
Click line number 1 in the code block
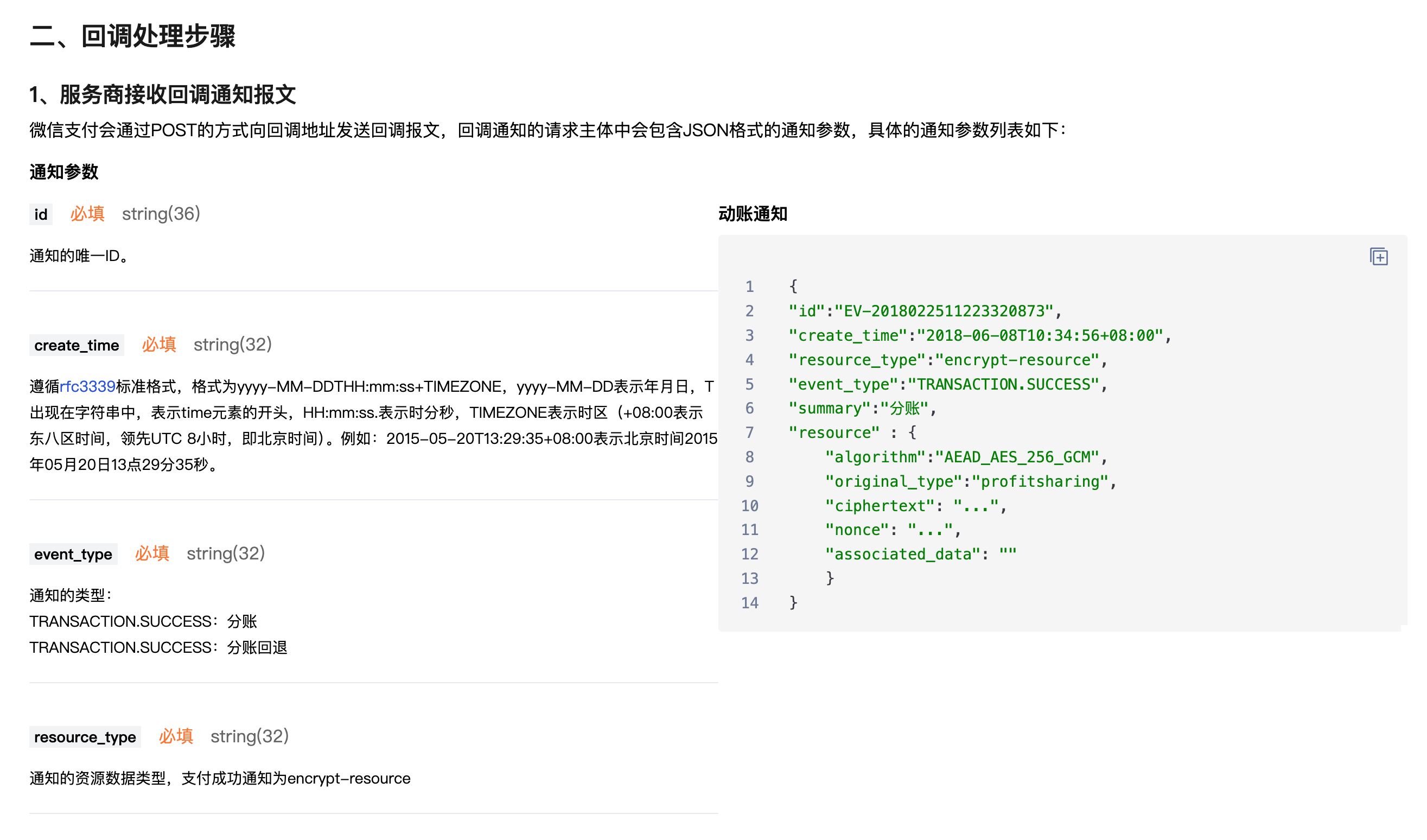[x=749, y=287]
